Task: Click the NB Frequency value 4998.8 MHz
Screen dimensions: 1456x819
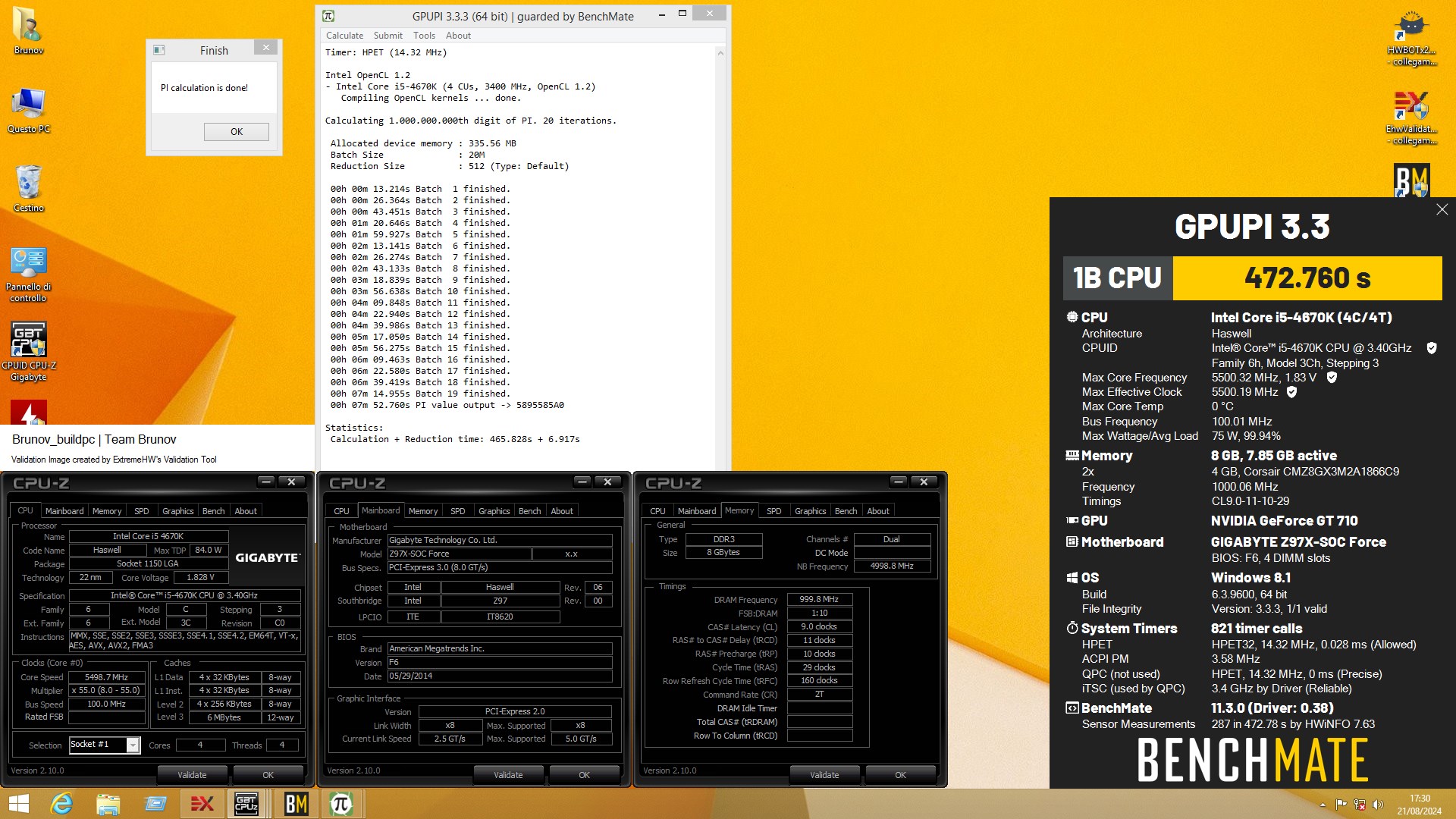Action: click(892, 566)
